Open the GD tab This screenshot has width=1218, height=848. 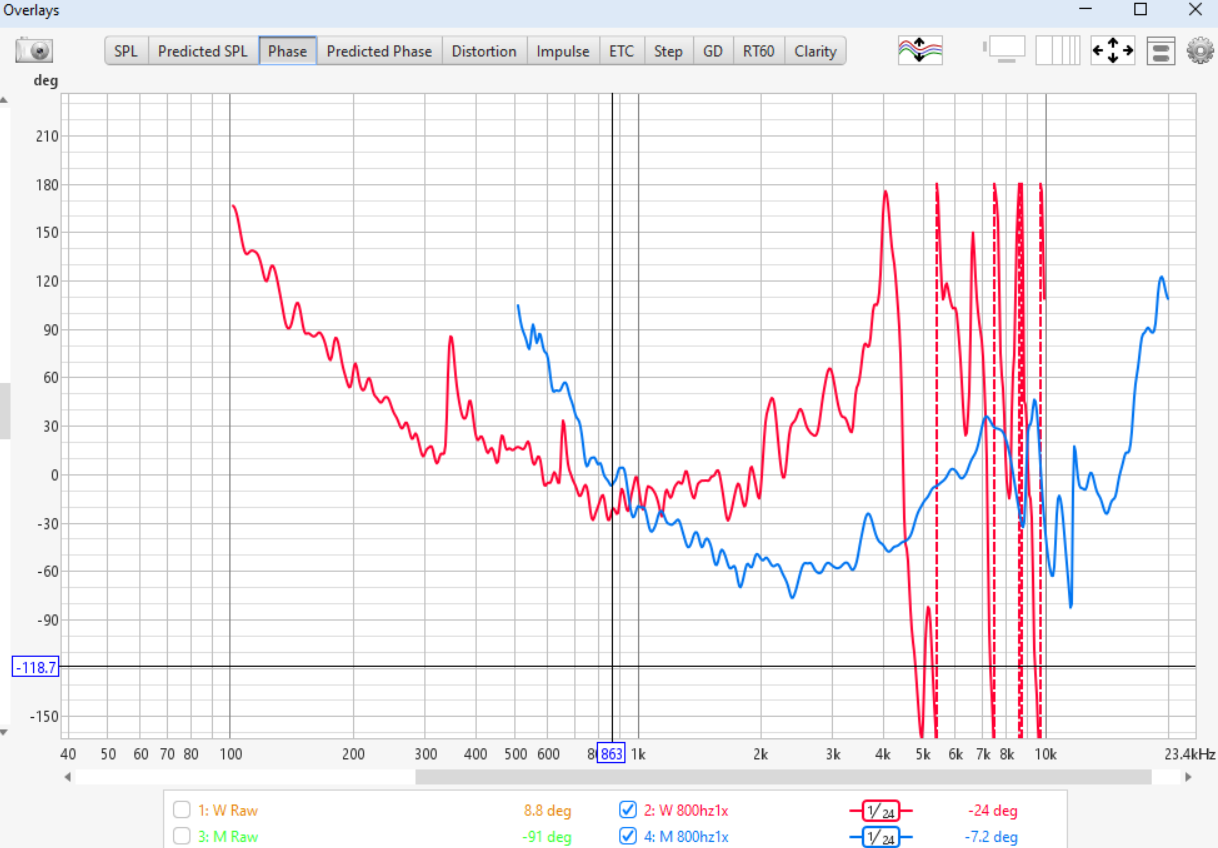(x=713, y=51)
